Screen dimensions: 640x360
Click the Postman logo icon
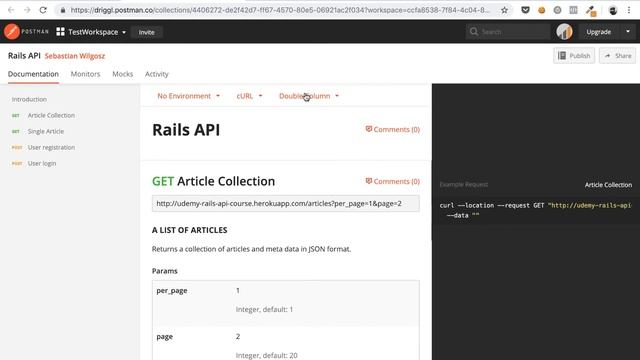pos(12,31)
